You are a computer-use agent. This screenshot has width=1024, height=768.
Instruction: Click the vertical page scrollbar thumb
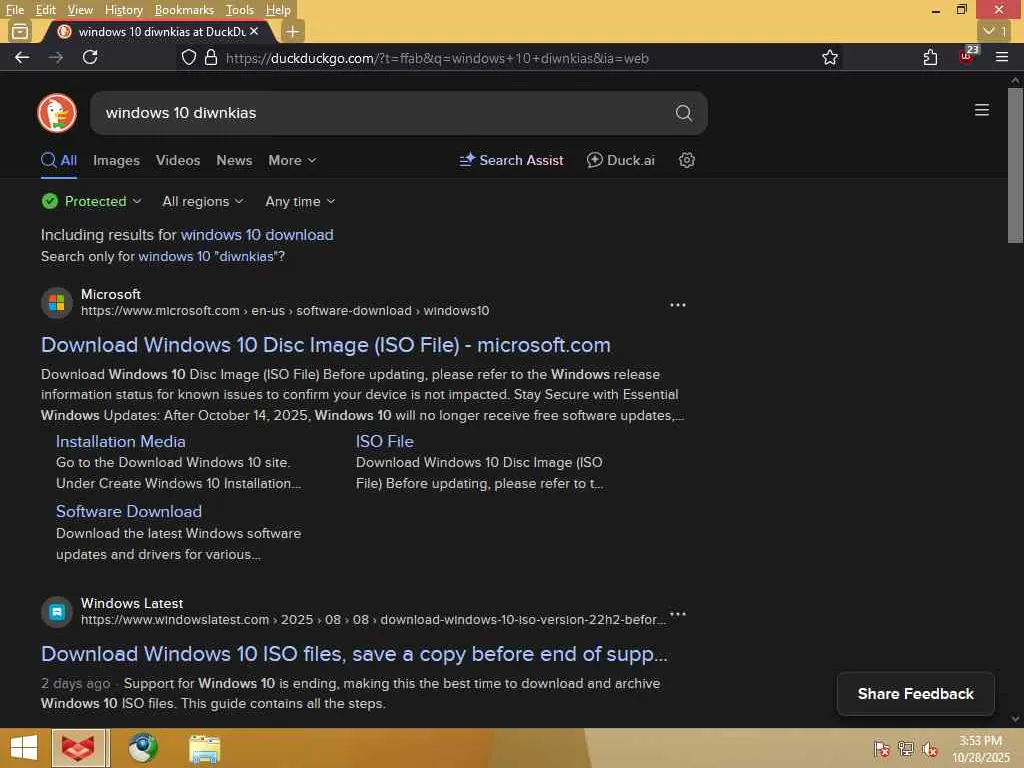coord(1015,165)
